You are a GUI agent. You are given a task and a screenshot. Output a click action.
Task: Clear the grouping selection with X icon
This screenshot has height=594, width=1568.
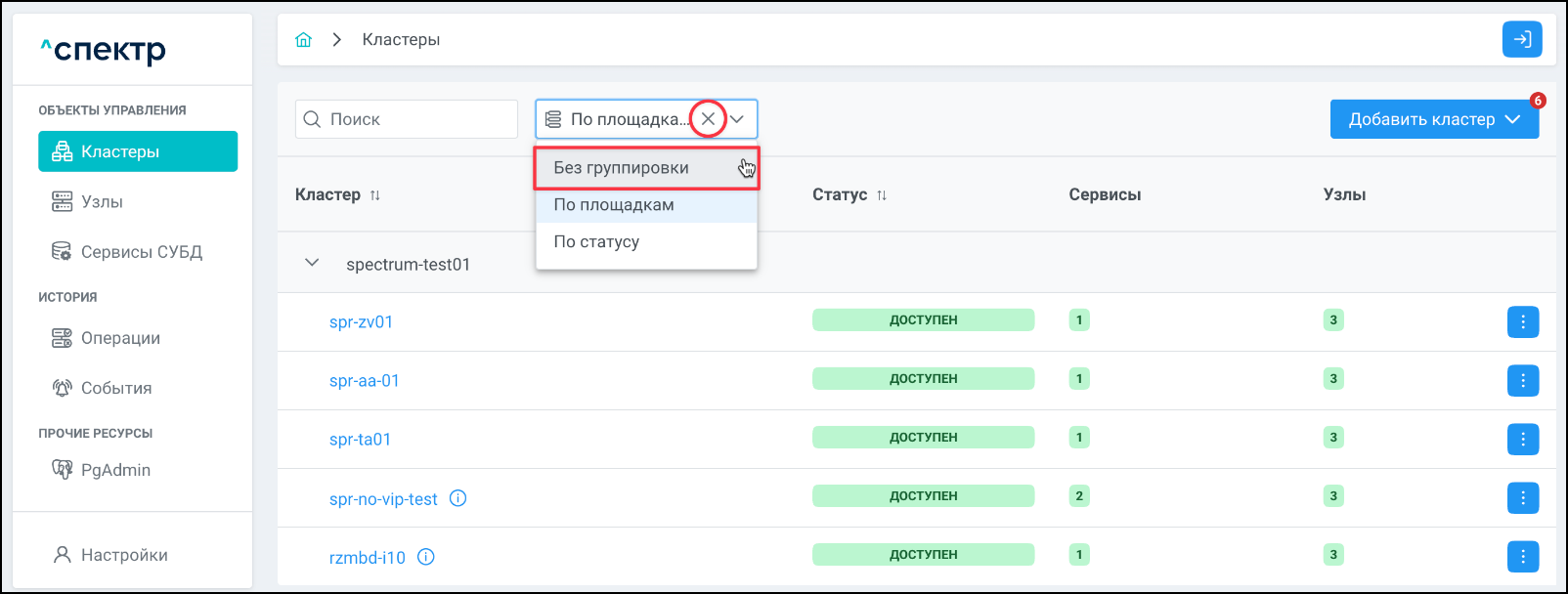click(x=708, y=119)
